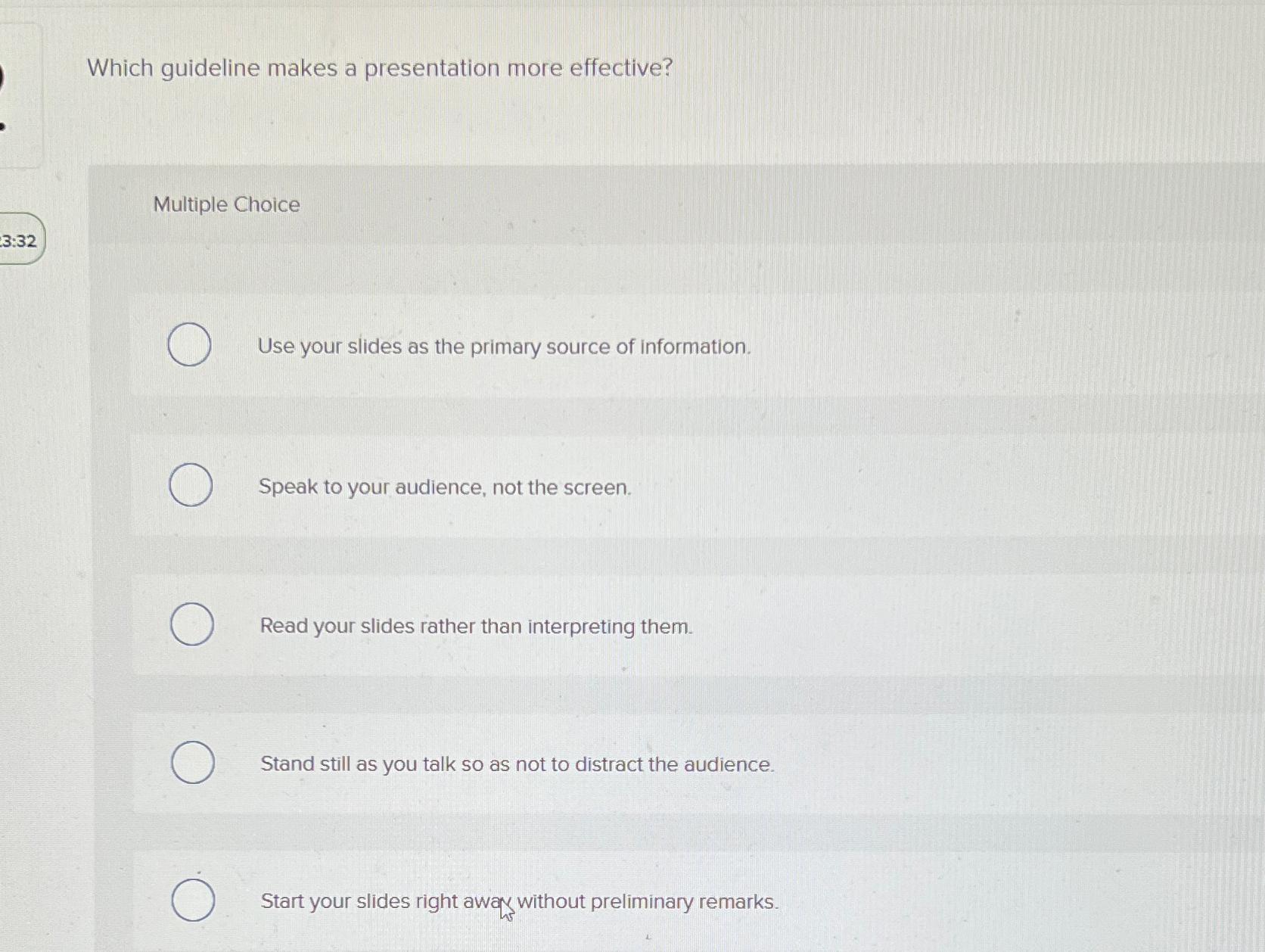This screenshot has width=1265, height=952.
Task: Pick the "Start your slides right away" option
Action: [192, 901]
